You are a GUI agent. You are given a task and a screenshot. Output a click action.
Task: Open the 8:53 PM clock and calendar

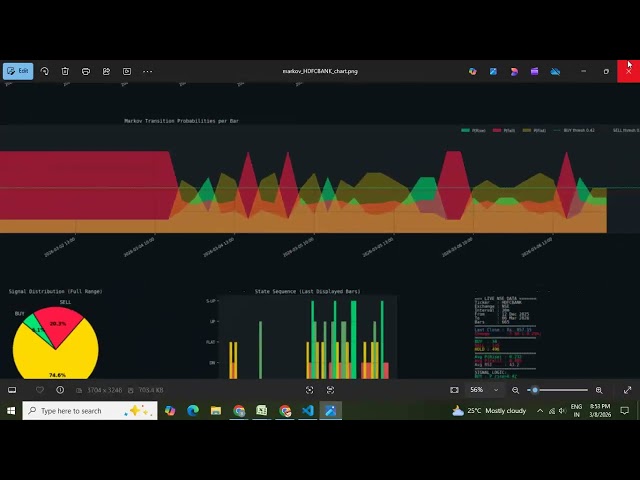tap(600, 411)
